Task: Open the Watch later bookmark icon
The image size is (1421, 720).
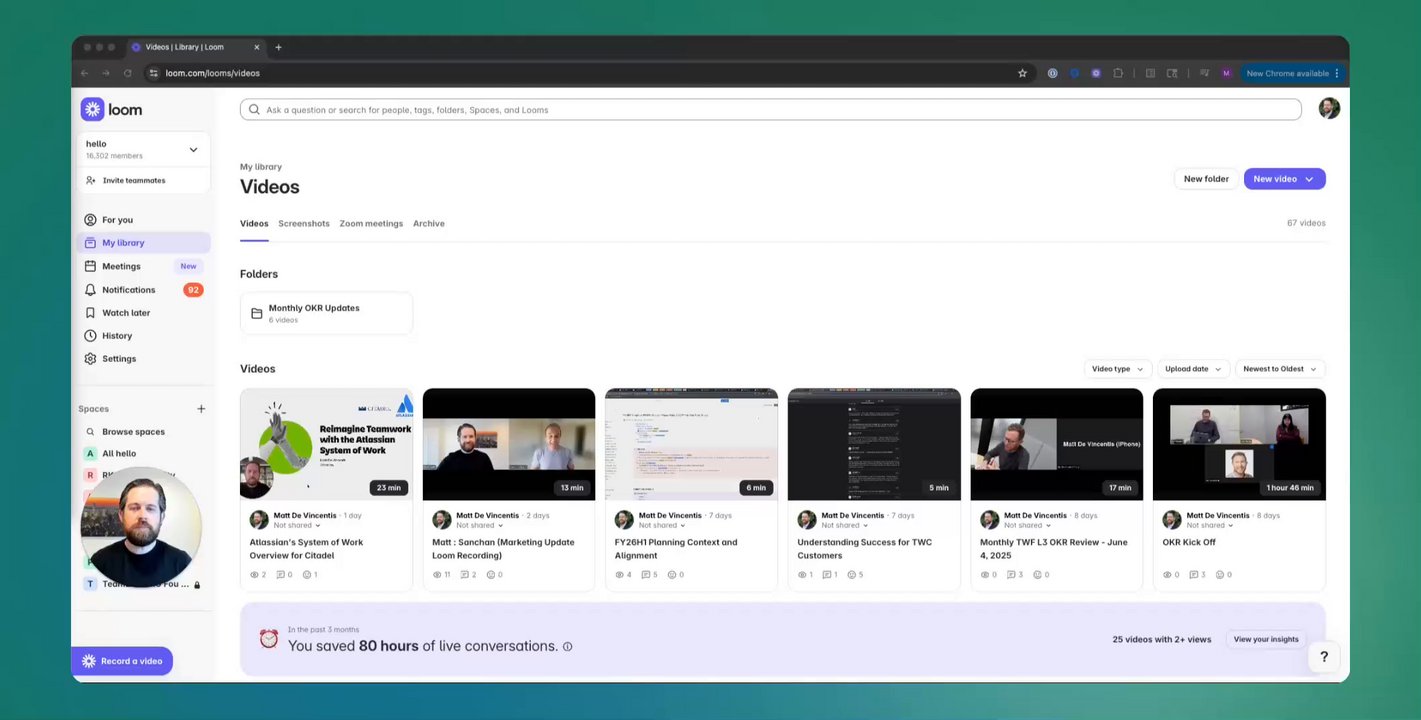Action: pos(90,313)
